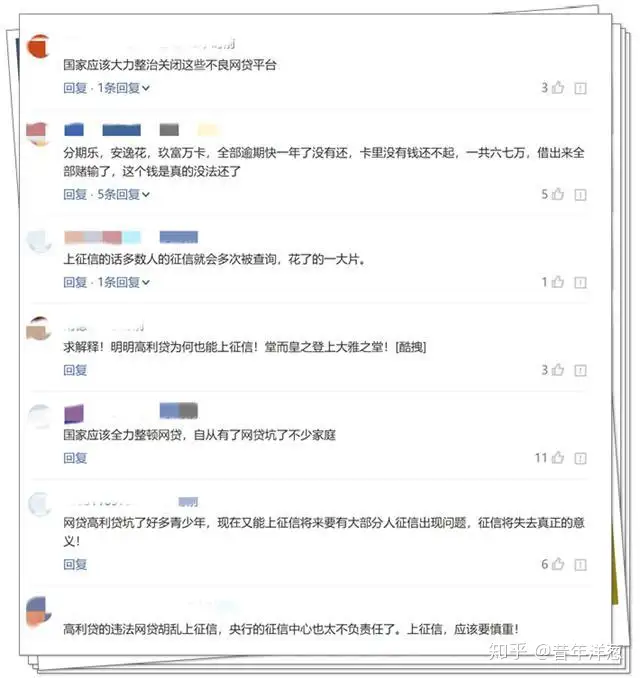Like the 上征信的话多数人 comment
Viewport: 640px width, 678px height.
[x=558, y=282]
